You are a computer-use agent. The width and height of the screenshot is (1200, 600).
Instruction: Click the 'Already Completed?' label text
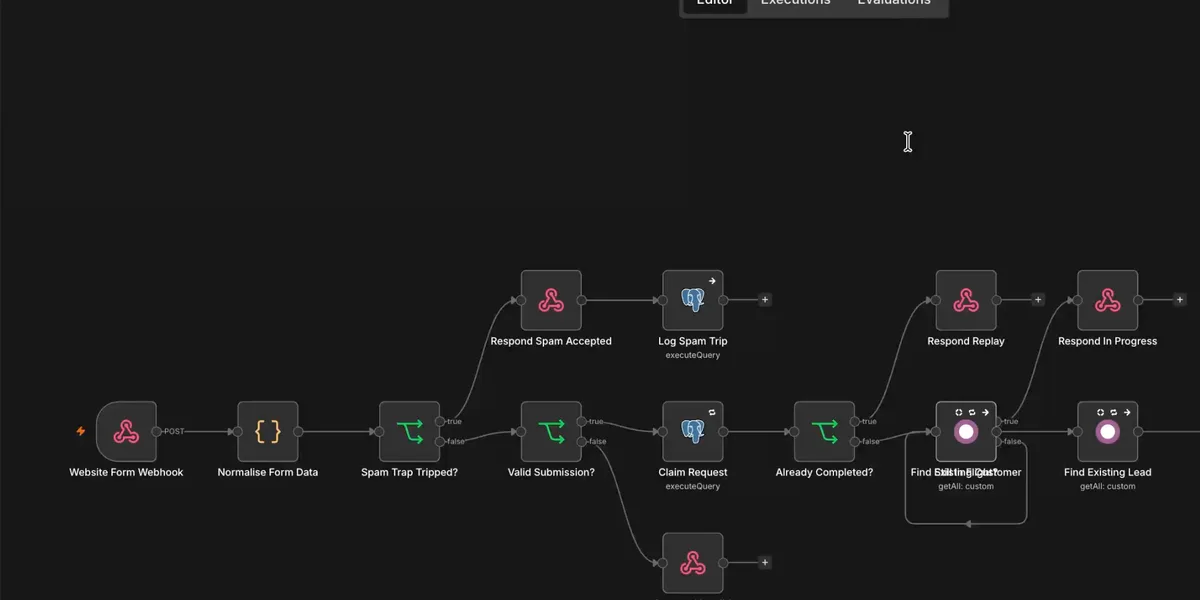pyautogui.click(x=825, y=472)
